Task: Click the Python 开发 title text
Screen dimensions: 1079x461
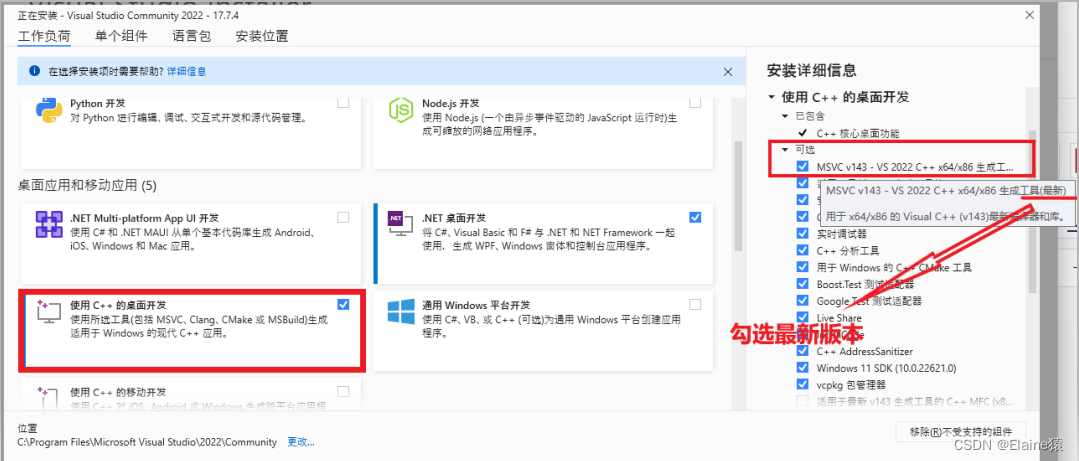Action: [x=98, y=103]
